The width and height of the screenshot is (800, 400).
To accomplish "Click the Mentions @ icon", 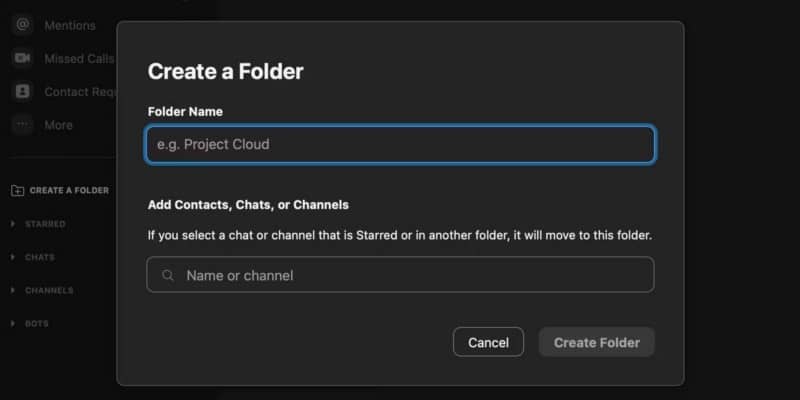I will tap(22, 25).
